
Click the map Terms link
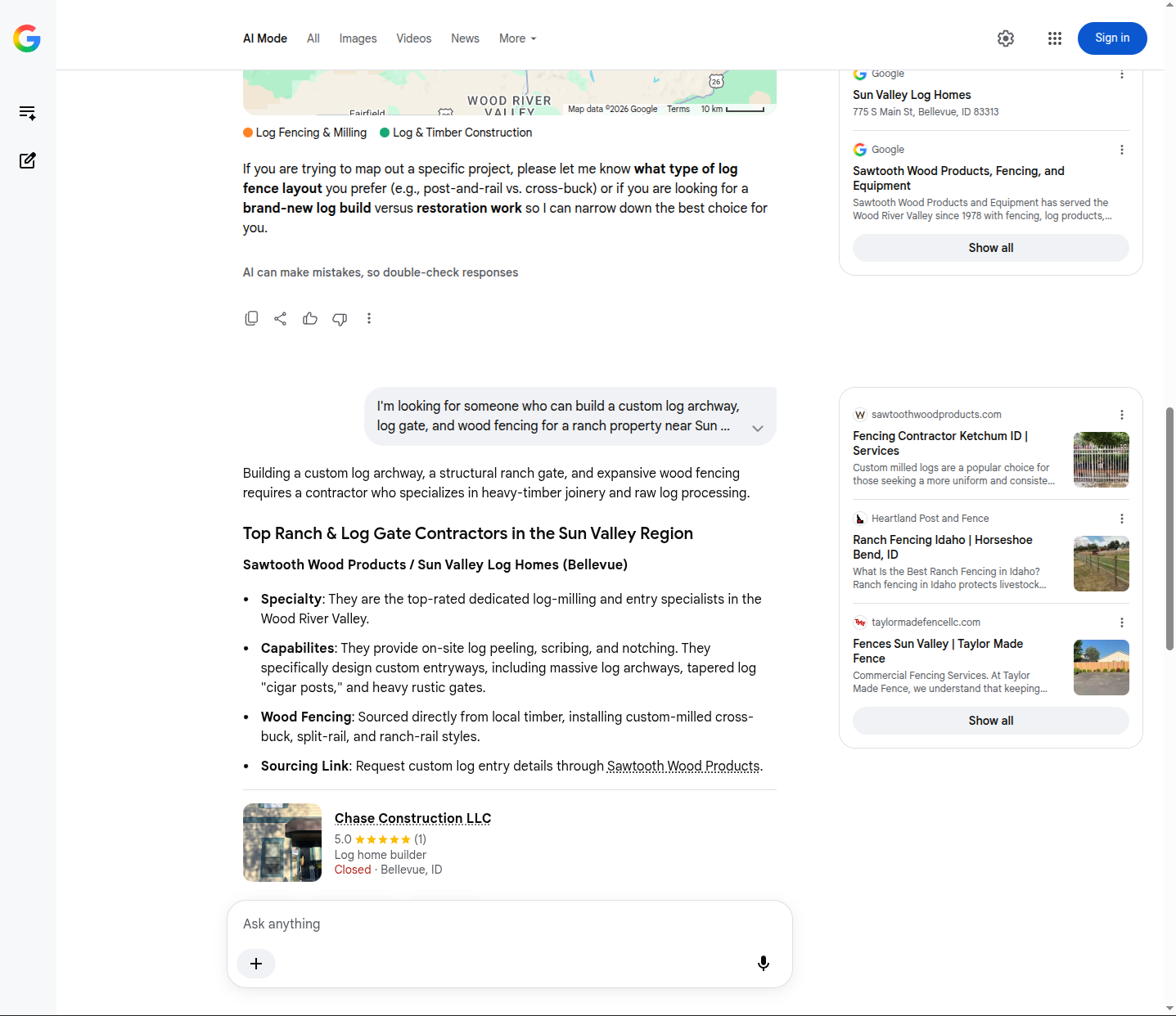click(x=678, y=109)
